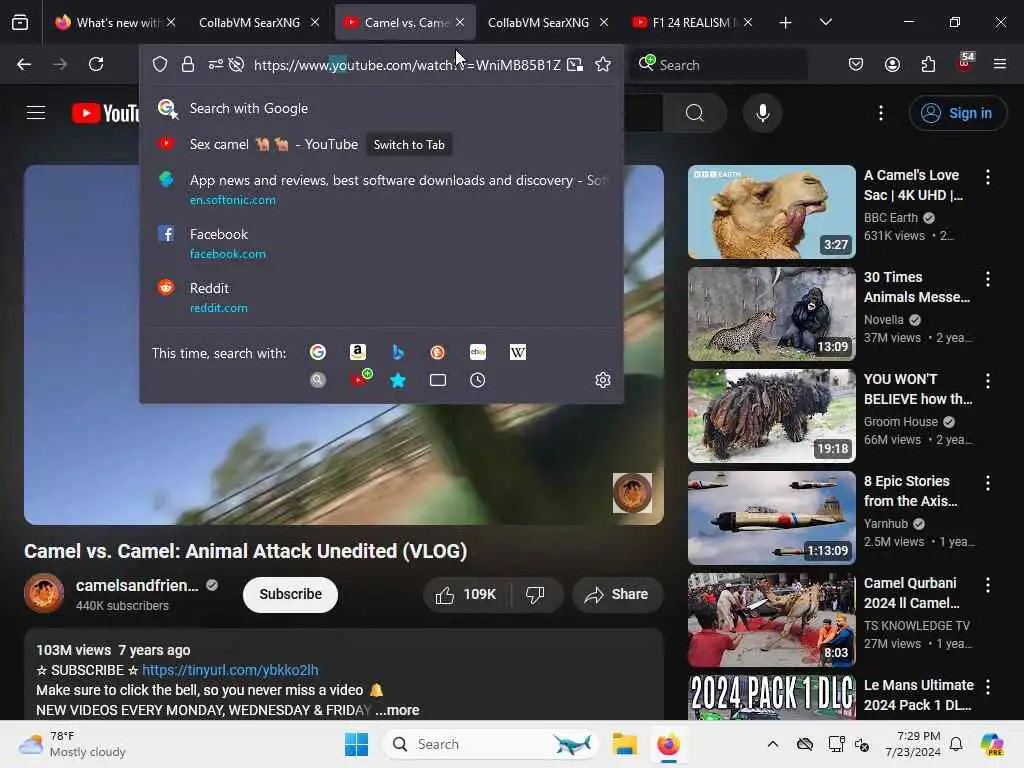Search this time with Wikipedia

518,353
